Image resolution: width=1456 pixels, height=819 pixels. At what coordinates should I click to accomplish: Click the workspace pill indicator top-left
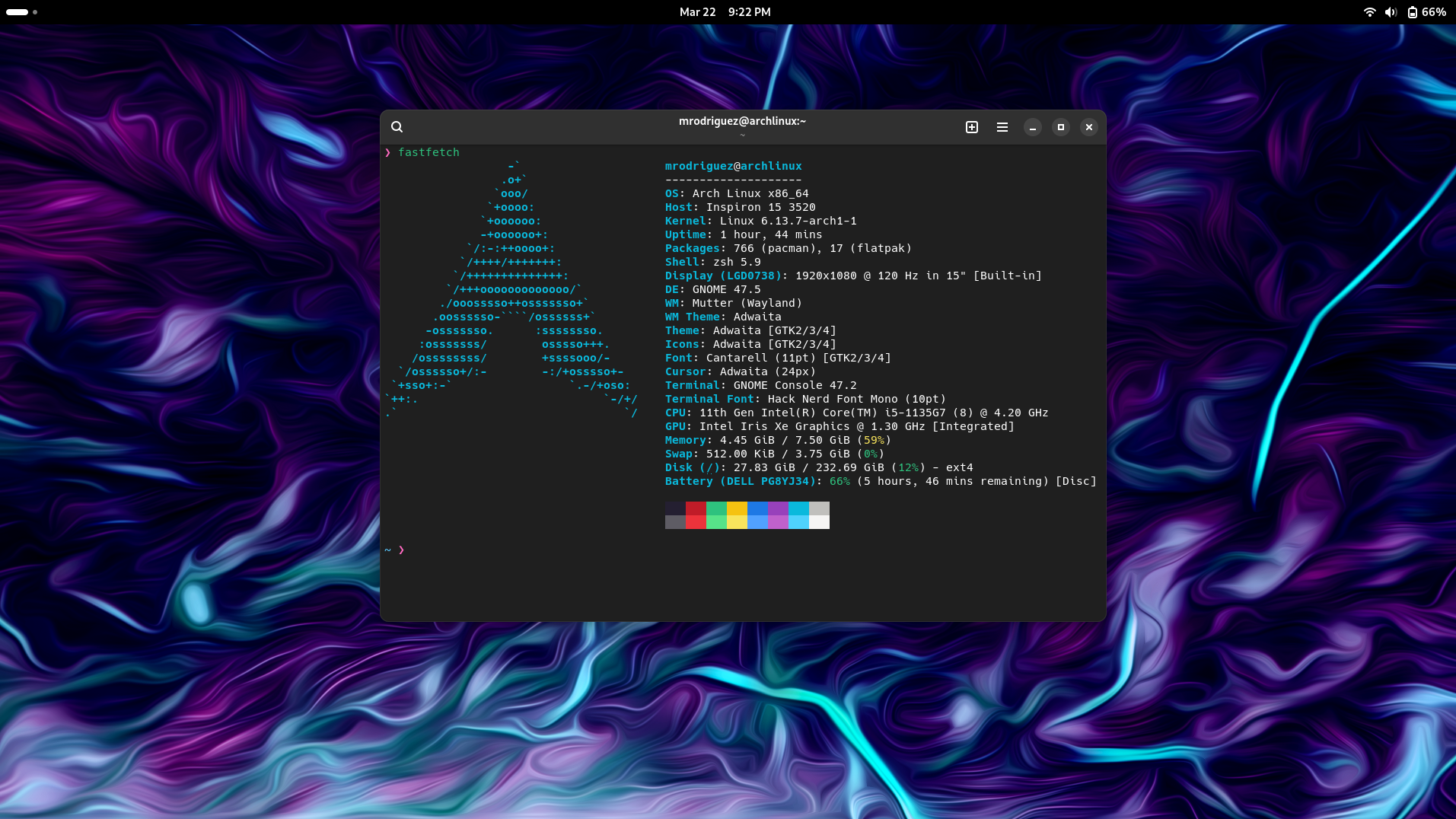pyautogui.click(x=17, y=11)
